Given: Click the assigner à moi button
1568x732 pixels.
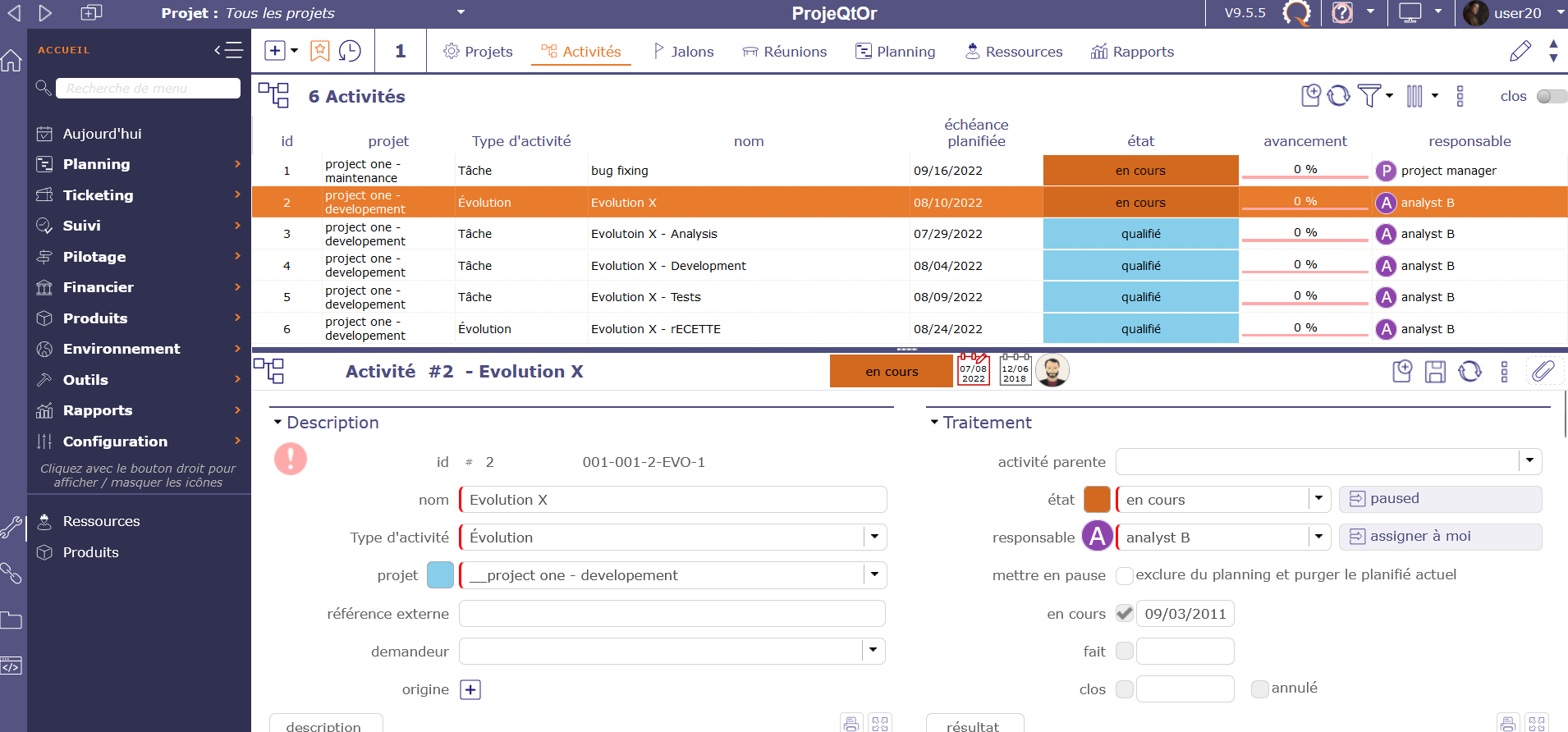Looking at the screenshot, I should click(x=1440, y=537).
